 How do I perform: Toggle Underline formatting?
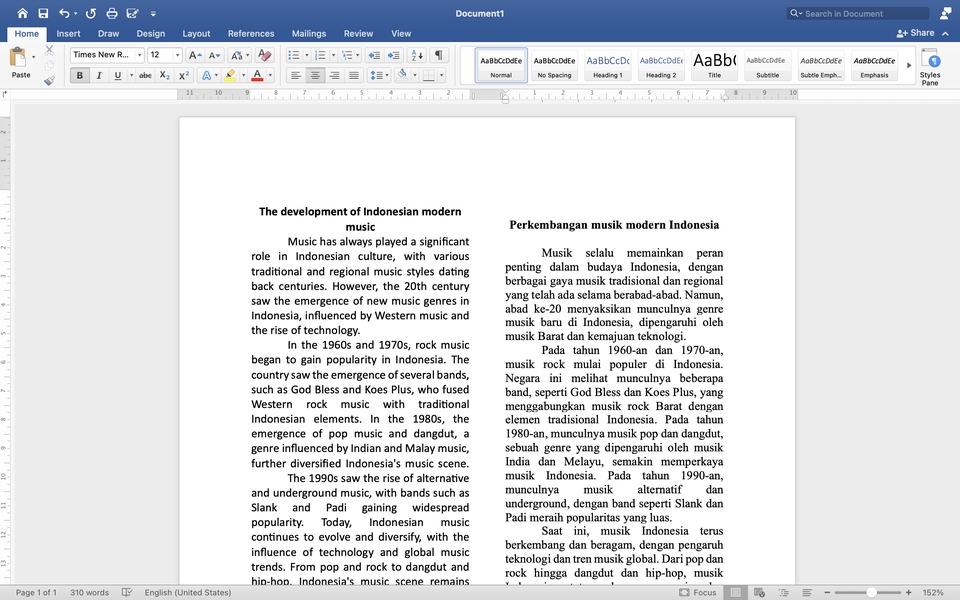(118, 75)
